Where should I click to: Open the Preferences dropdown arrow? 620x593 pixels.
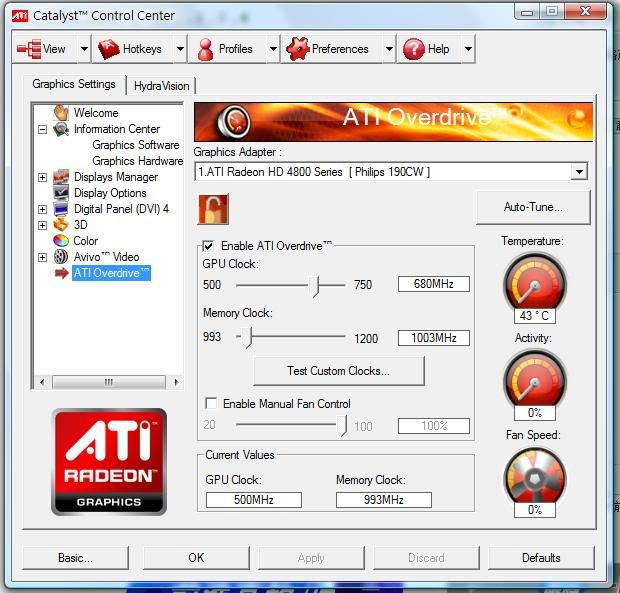(389, 49)
